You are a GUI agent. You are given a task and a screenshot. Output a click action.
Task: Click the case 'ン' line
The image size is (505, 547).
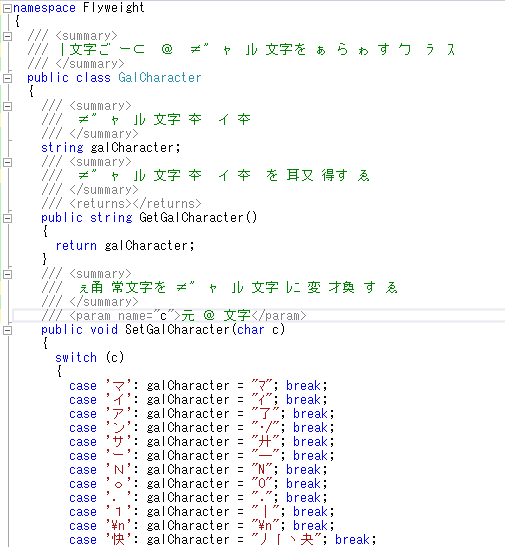[x=202, y=428]
